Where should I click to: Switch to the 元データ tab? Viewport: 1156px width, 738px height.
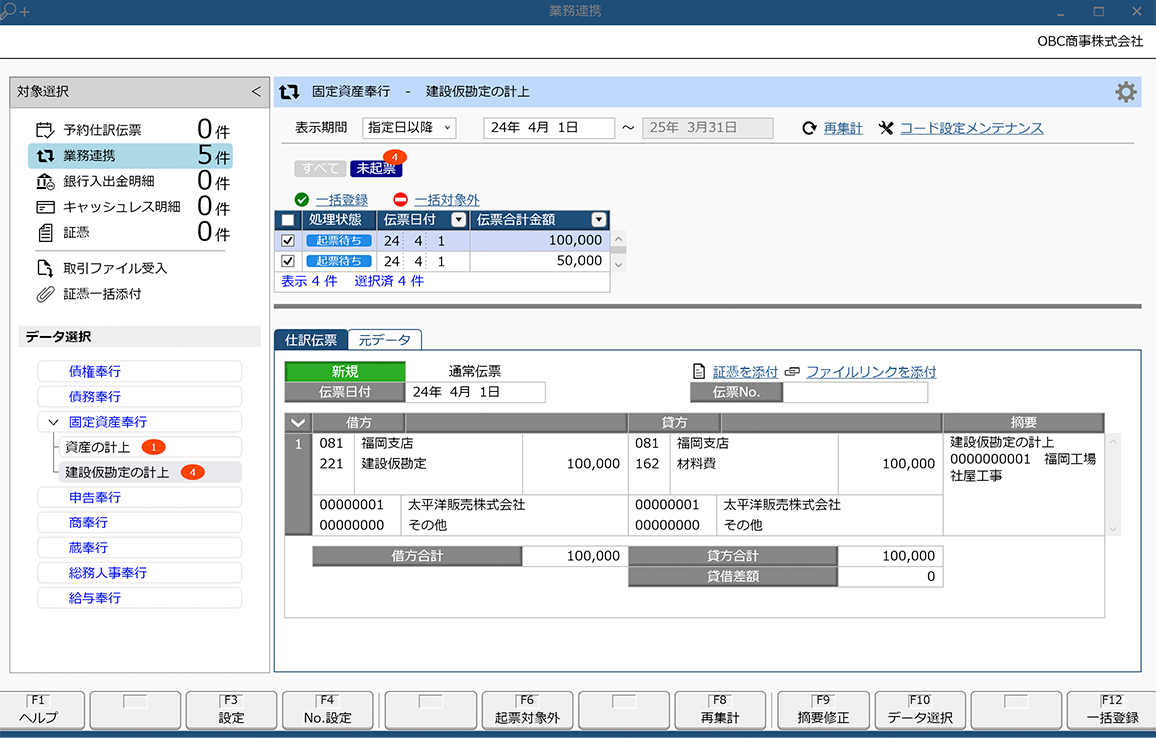click(x=385, y=340)
